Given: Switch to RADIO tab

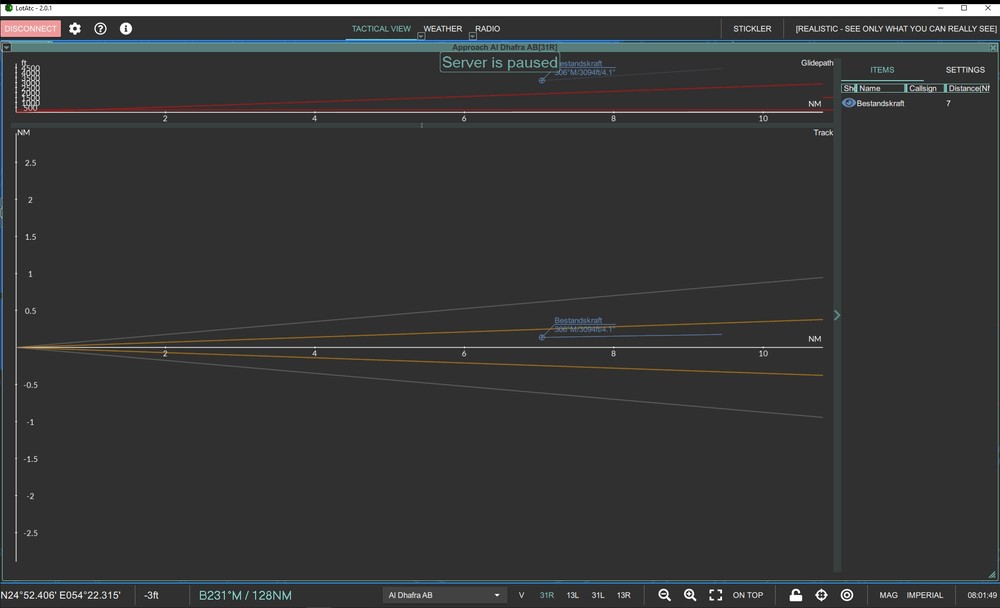Looking at the screenshot, I should point(487,29).
